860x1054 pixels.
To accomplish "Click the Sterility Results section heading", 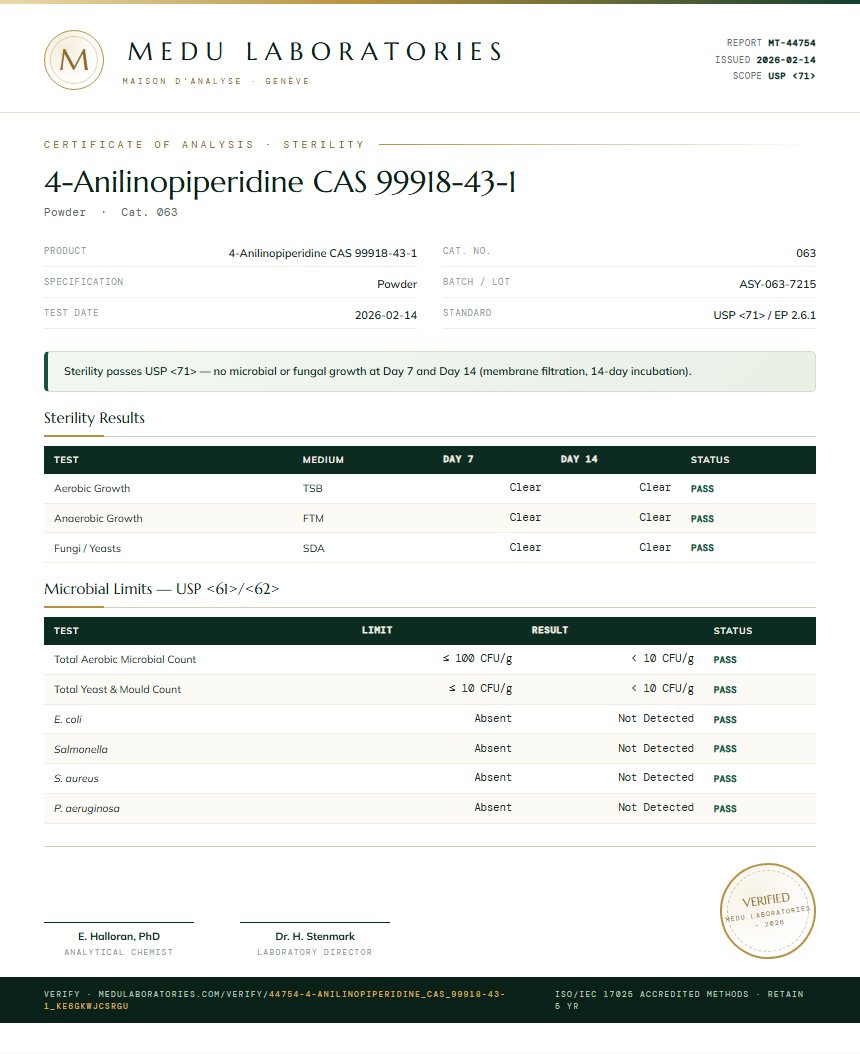I will point(94,418).
